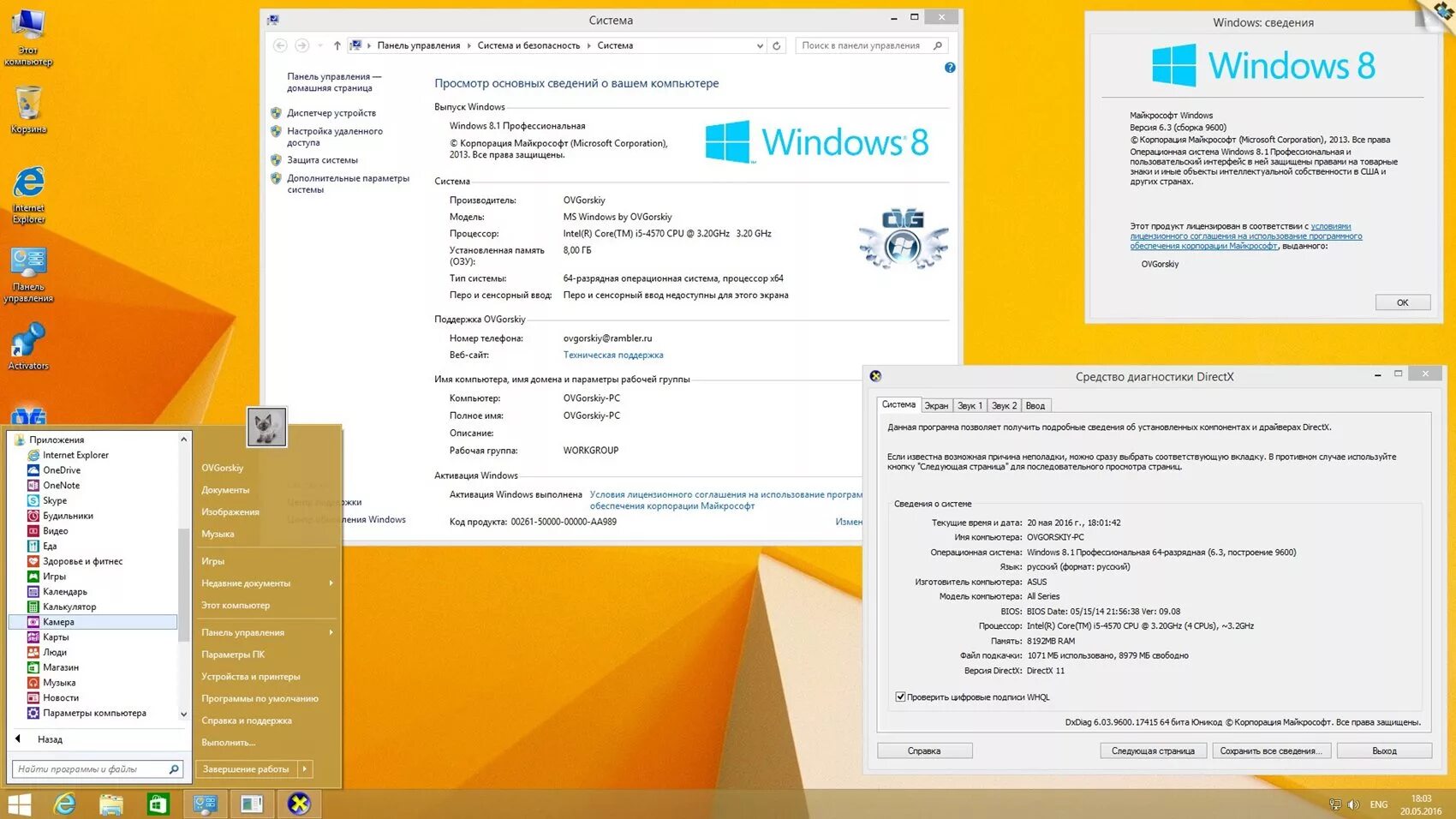Open the Техническая поддержка website link
1456x819 pixels.
[613, 356]
